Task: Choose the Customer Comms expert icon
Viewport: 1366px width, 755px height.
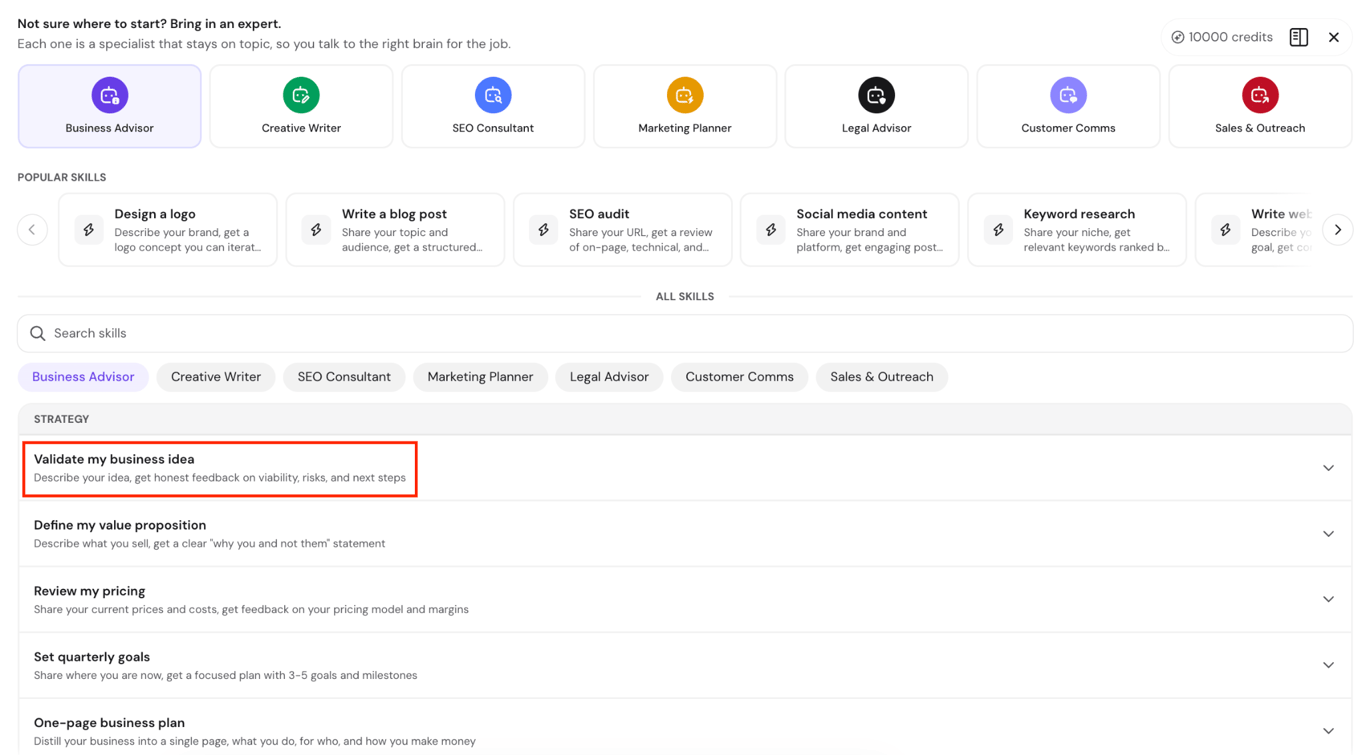Action: click(x=1068, y=95)
